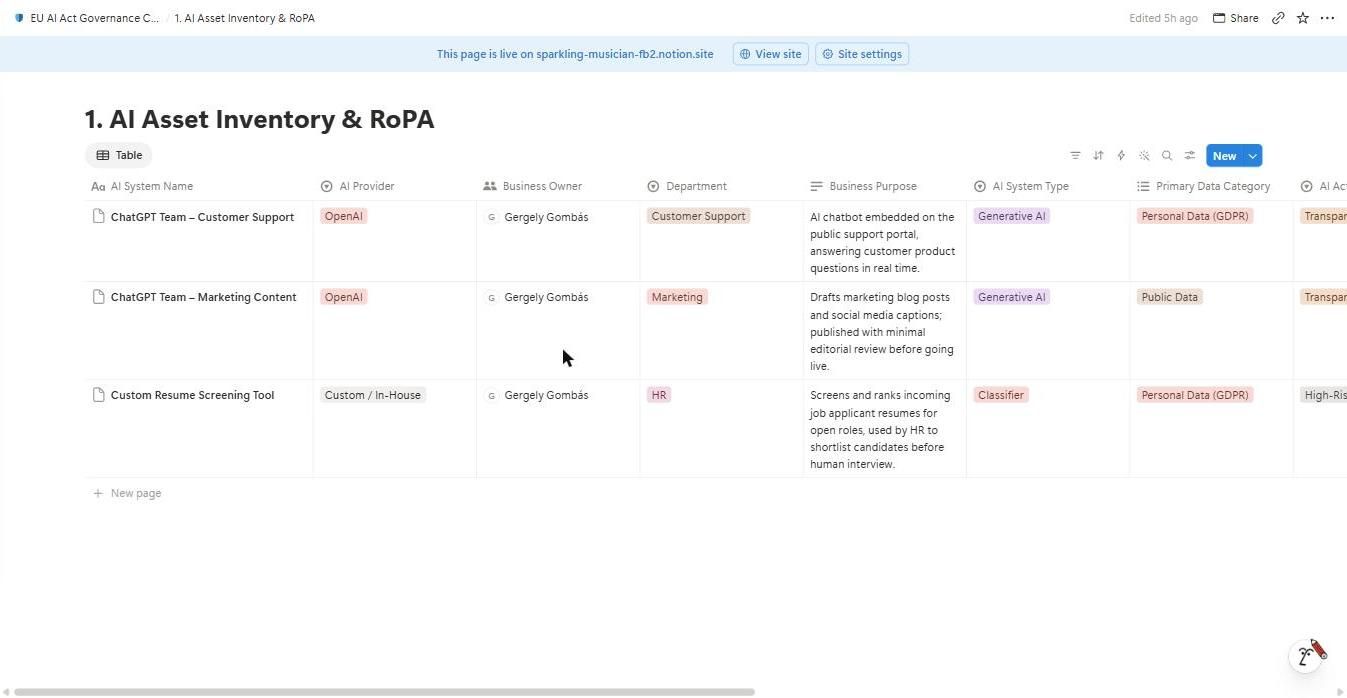Click the Public Data category tag
Screen dimensions: 1347x698
pos(1170,297)
